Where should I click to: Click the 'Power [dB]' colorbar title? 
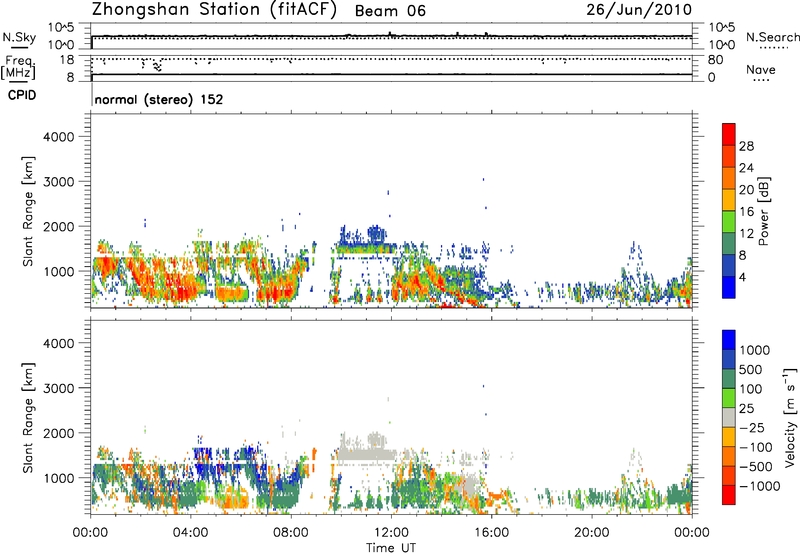coord(763,211)
